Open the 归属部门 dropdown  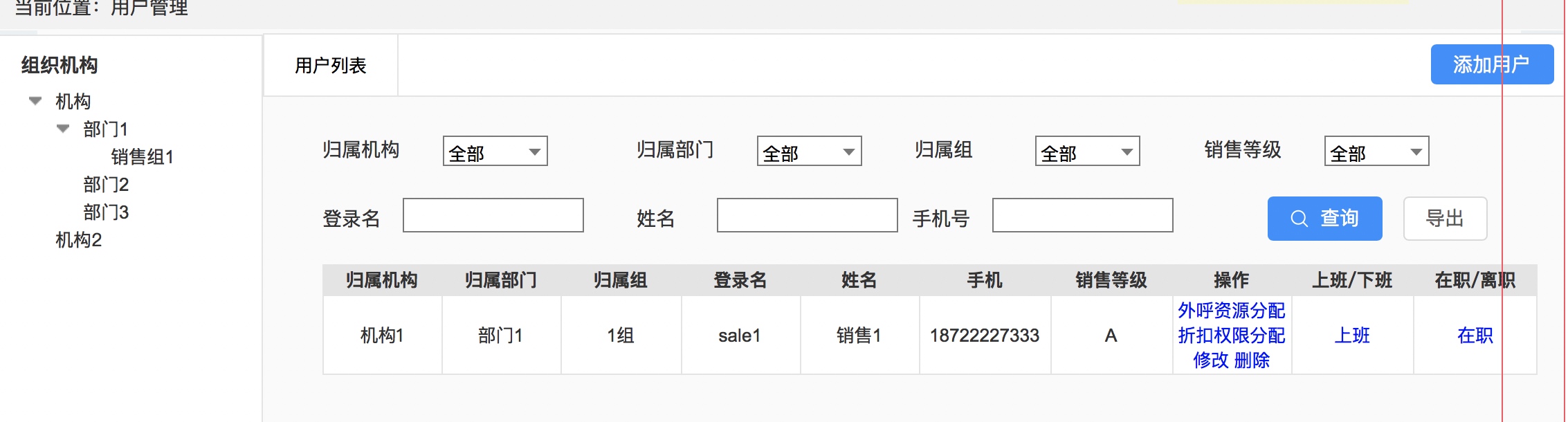810,151
